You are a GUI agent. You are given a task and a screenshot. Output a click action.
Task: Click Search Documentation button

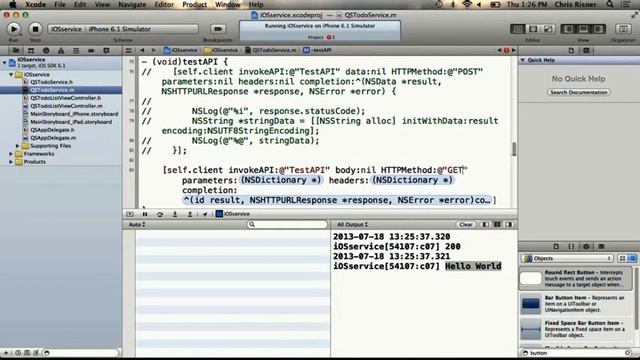point(578,92)
